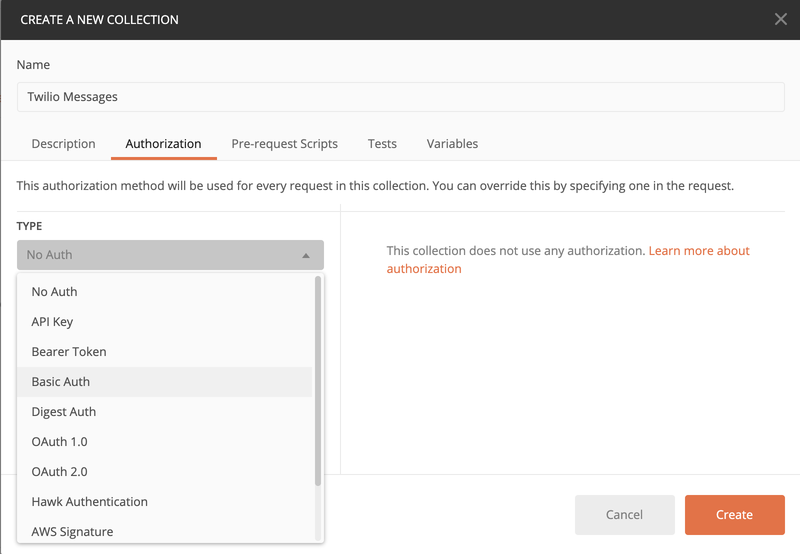
Task: Open the Pre-request Scripts tab
Action: coord(284,144)
